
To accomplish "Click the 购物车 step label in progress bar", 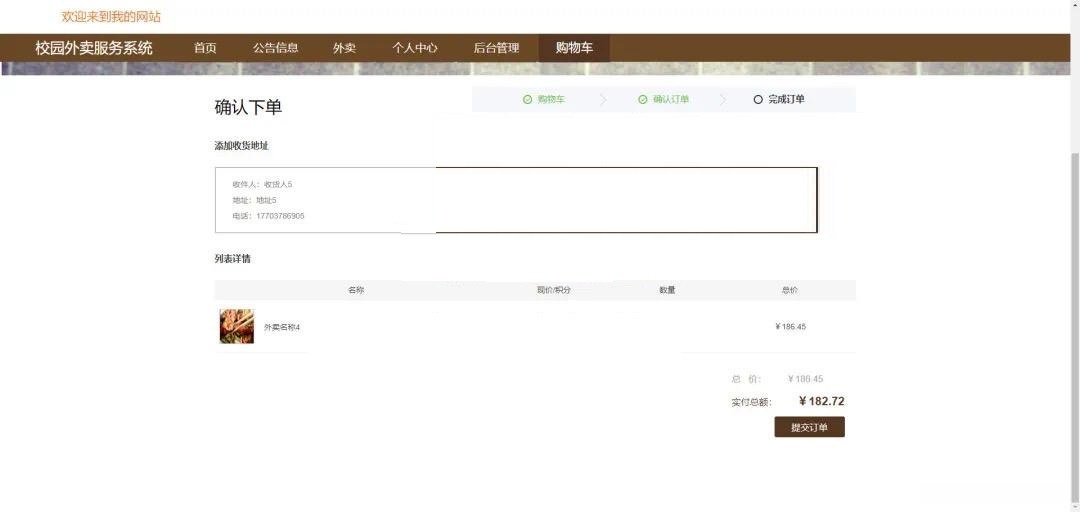I will pyautogui.click(x=551, y=100).
